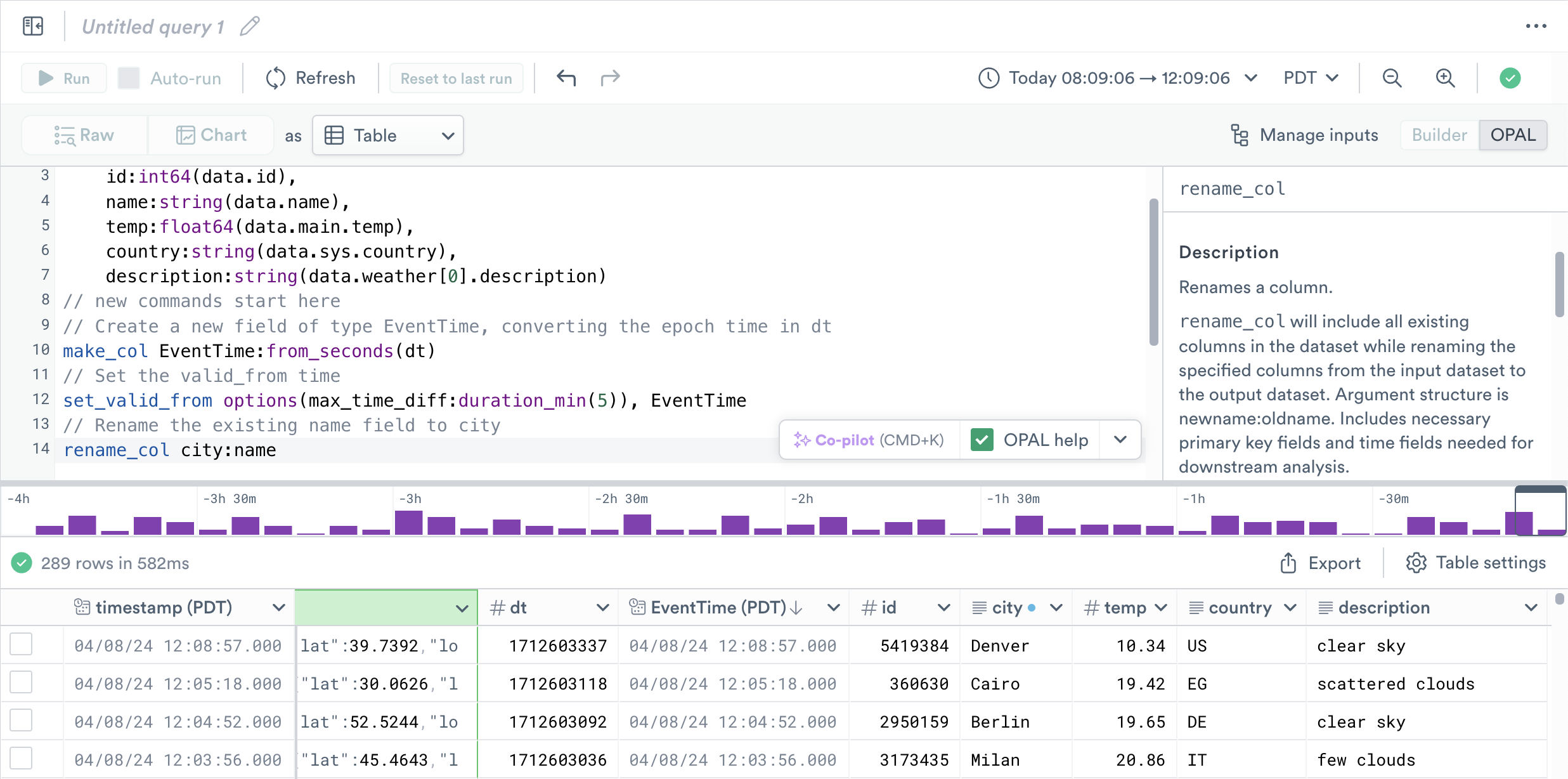Viewport: 1568px width, 779px height.
Task: Zoom out the time range
Action: click(1392, 78)
